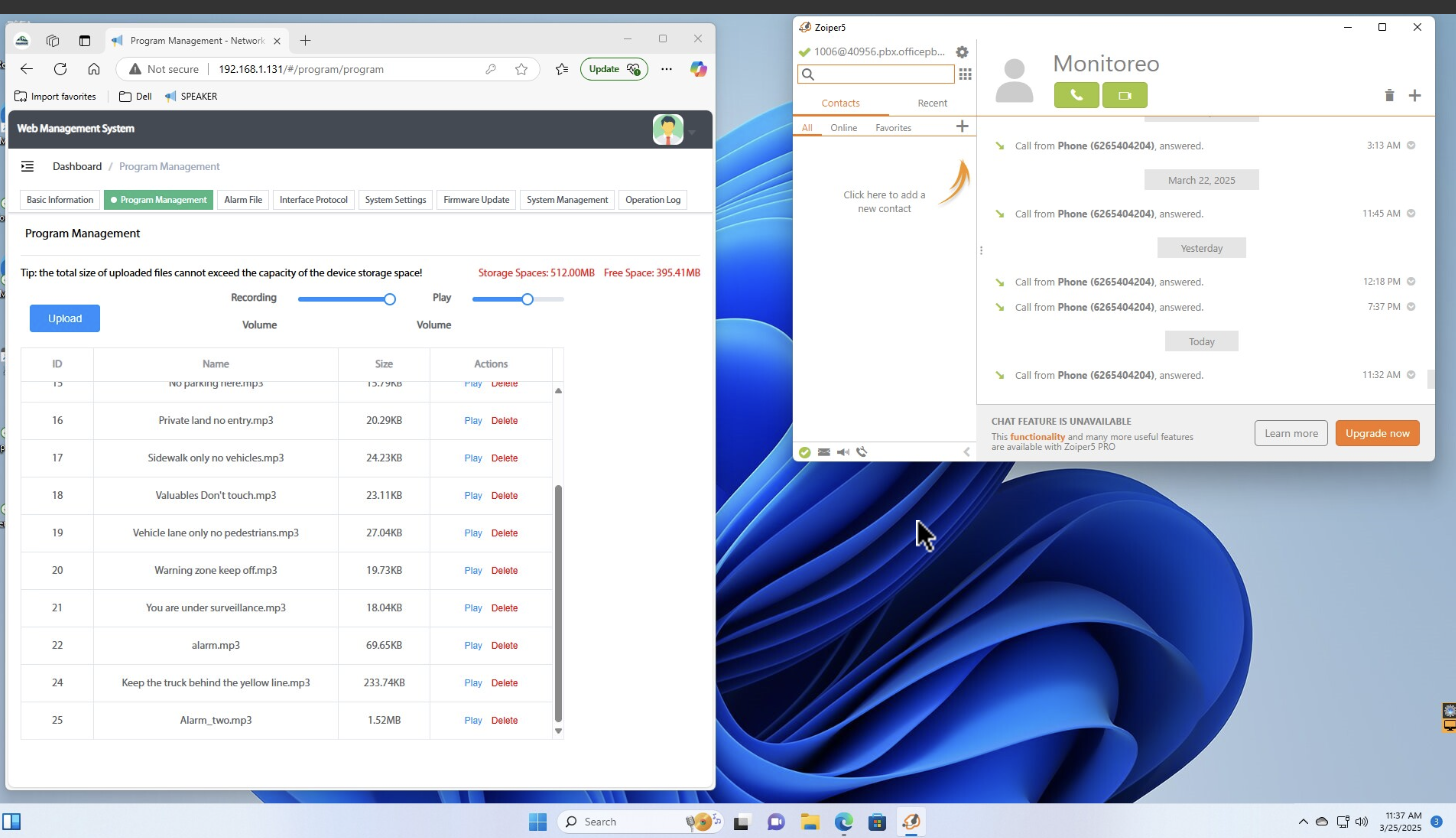The width and height of the screenshot is (1456, 838).
Task: Collapse the Zoiper contacts panel arrow
Action: click(966, 452)
